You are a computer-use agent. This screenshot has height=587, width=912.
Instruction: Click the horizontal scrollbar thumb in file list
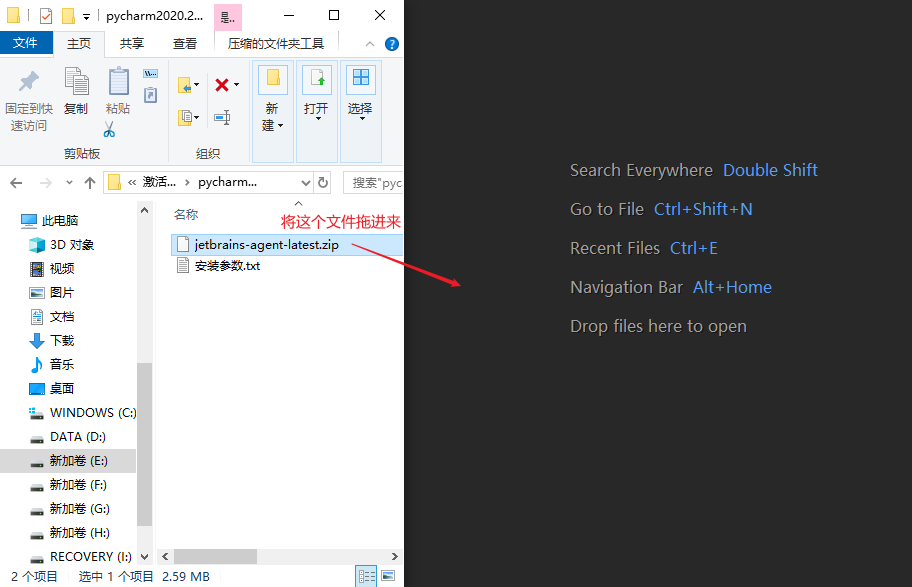[x=215, y=557]
